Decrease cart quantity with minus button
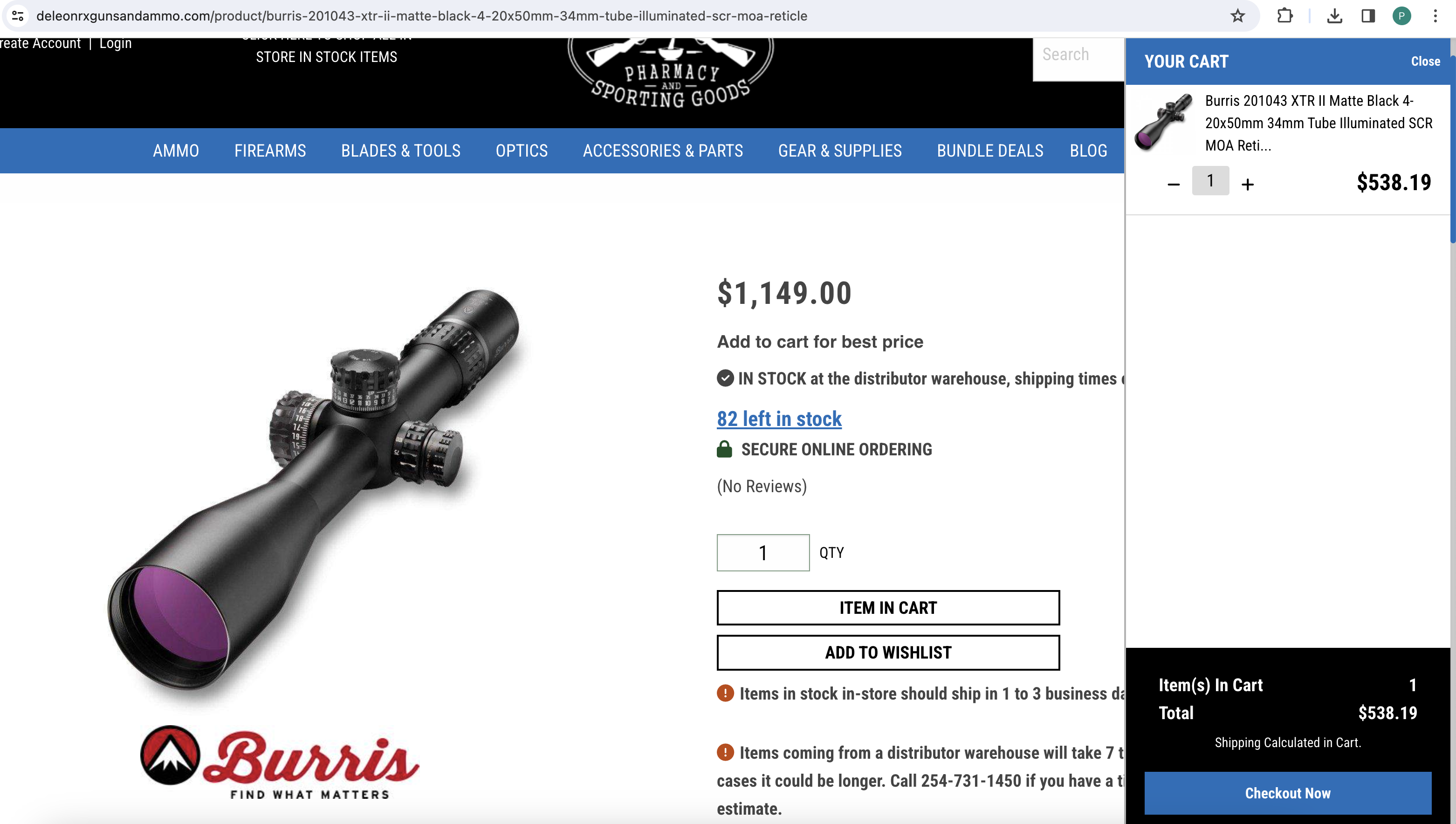The height and width of the screenshot is (824, 1456). pos(1174,185)
